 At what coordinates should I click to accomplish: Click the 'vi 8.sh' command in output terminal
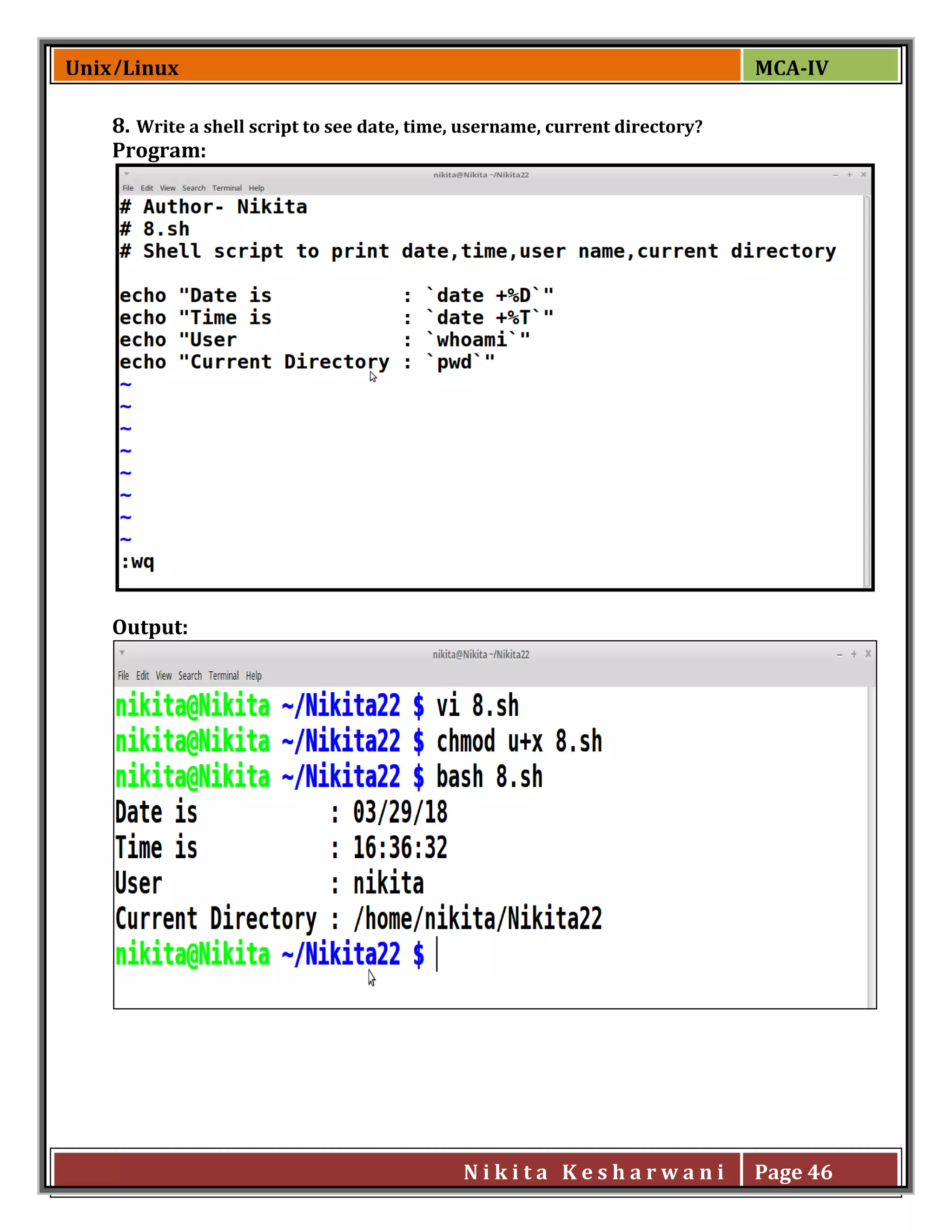[x=478, y=706]
